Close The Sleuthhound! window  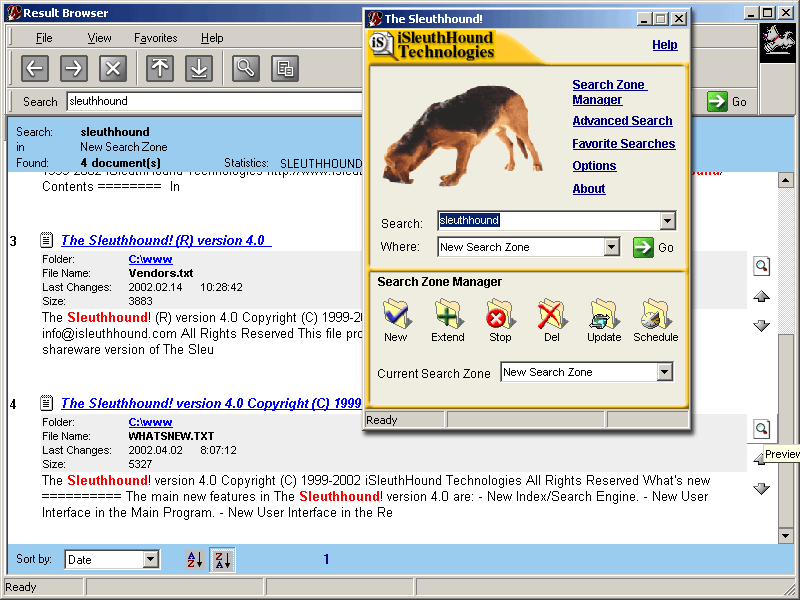(x=679, y=19)
